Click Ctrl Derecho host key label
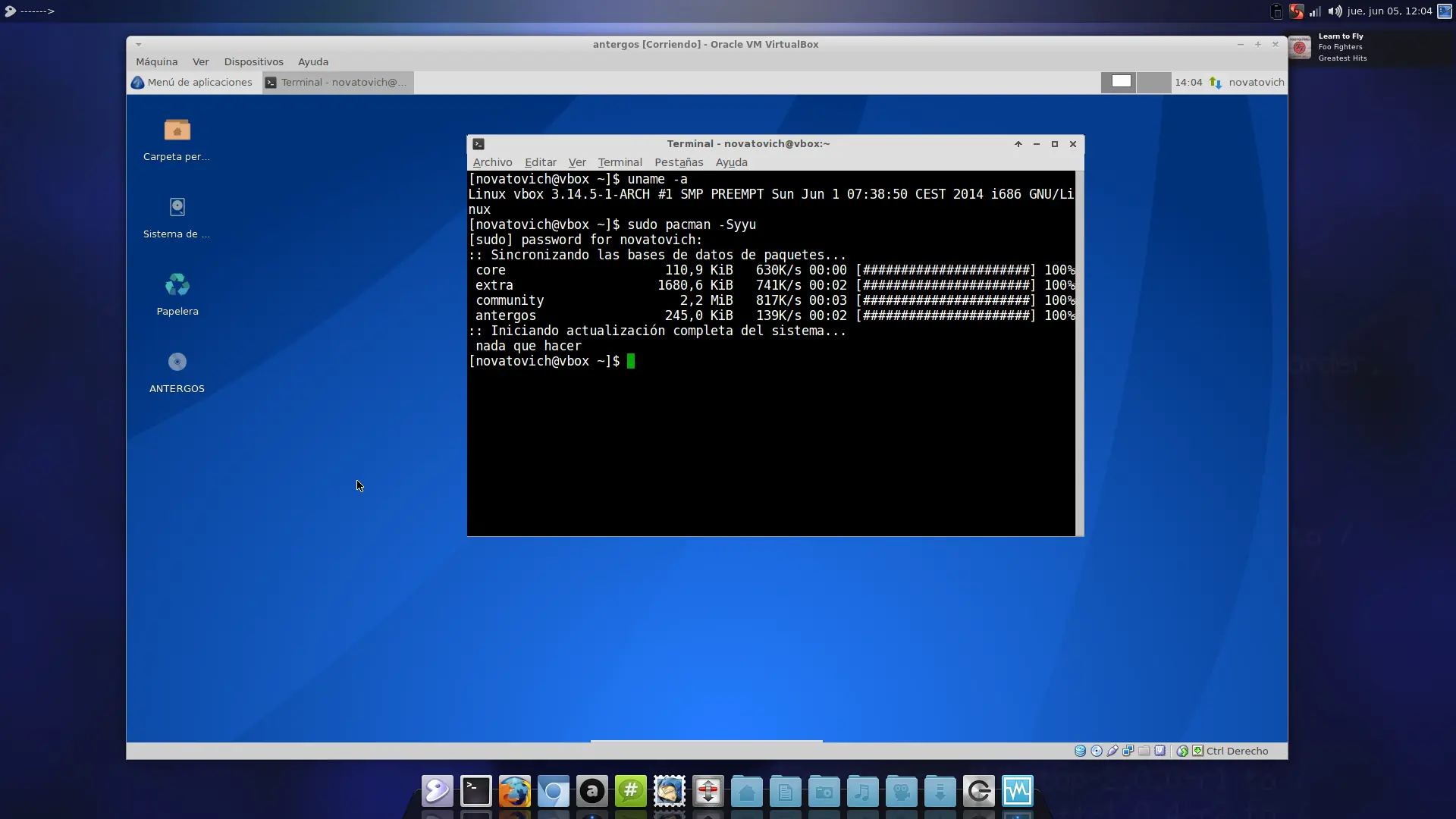The height and width of the screenshot is (819, 1456). (1237, 751)
